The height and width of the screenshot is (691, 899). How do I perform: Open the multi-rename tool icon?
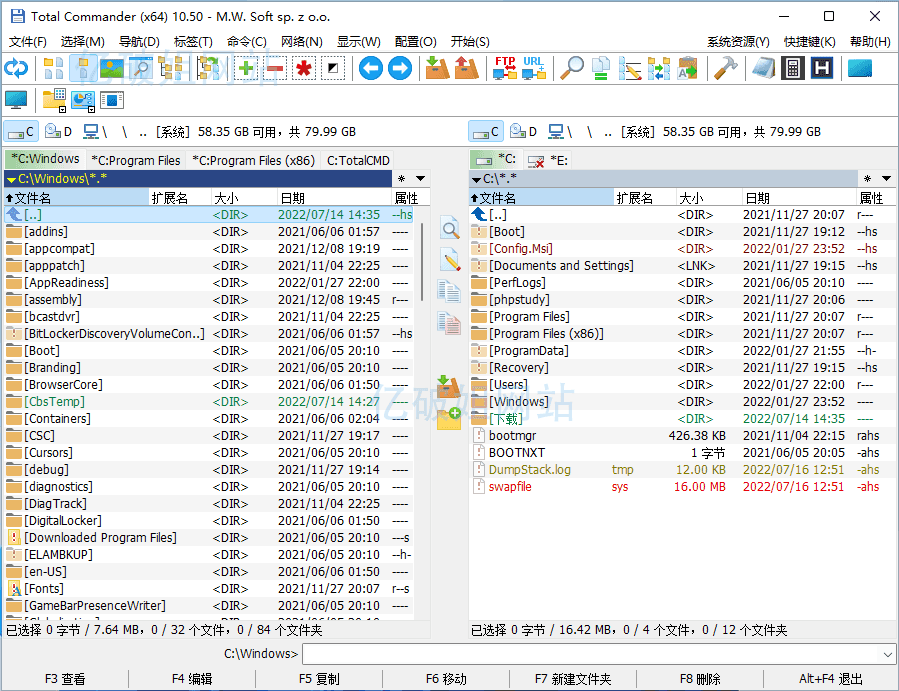tap(630, 69)
